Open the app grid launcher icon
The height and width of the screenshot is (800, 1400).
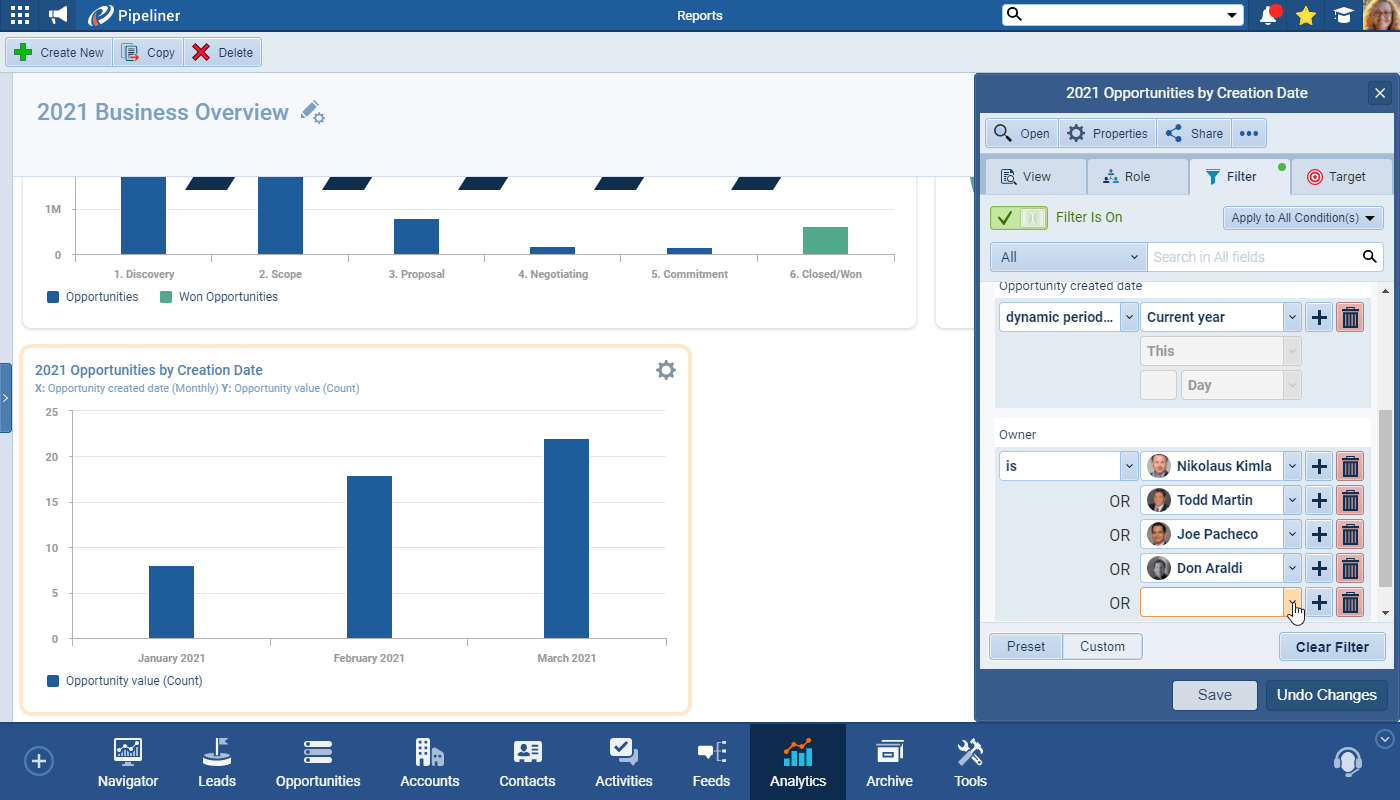tap(19, 15)
